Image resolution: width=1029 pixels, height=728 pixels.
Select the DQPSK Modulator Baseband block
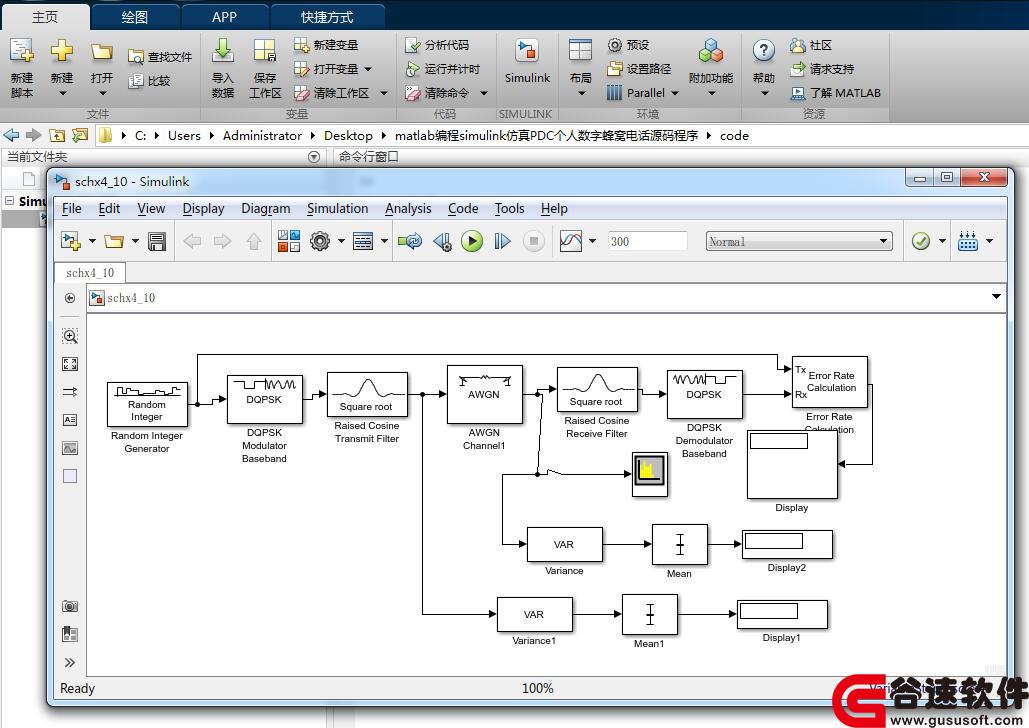pos(264,399)
